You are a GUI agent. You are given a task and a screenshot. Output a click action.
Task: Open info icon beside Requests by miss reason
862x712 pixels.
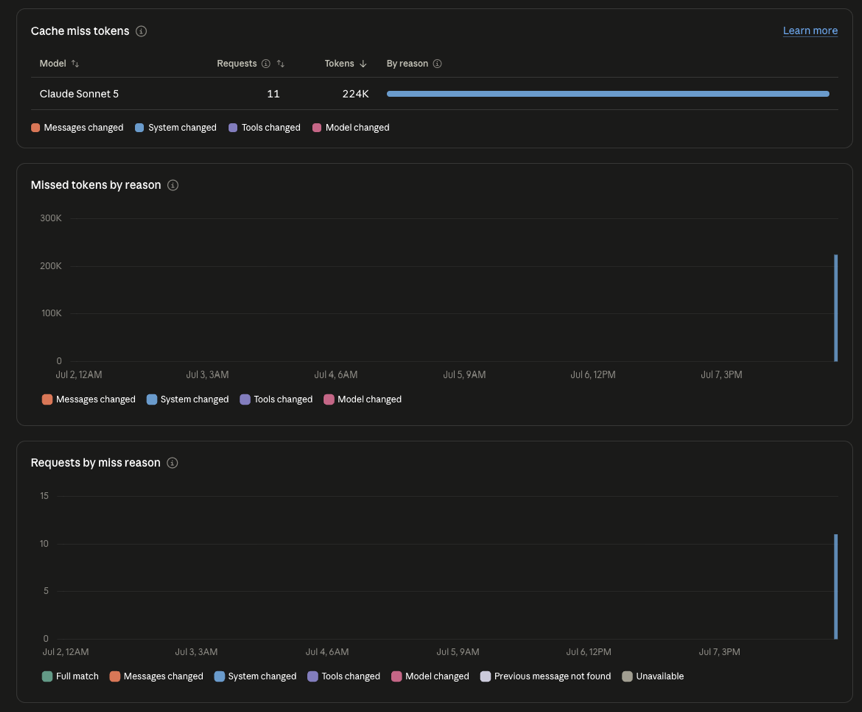(x=172, y=463)
